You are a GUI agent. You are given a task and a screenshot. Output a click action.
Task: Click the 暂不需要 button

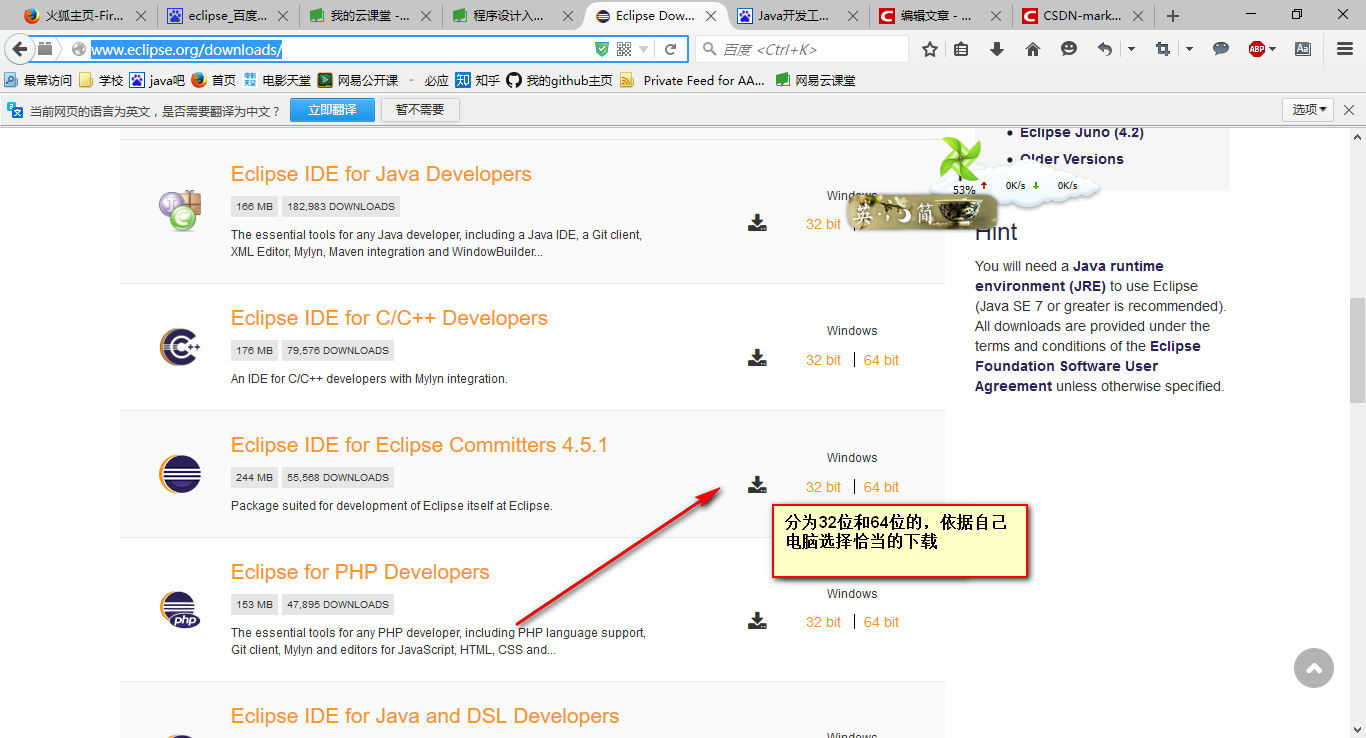(420, 110)
